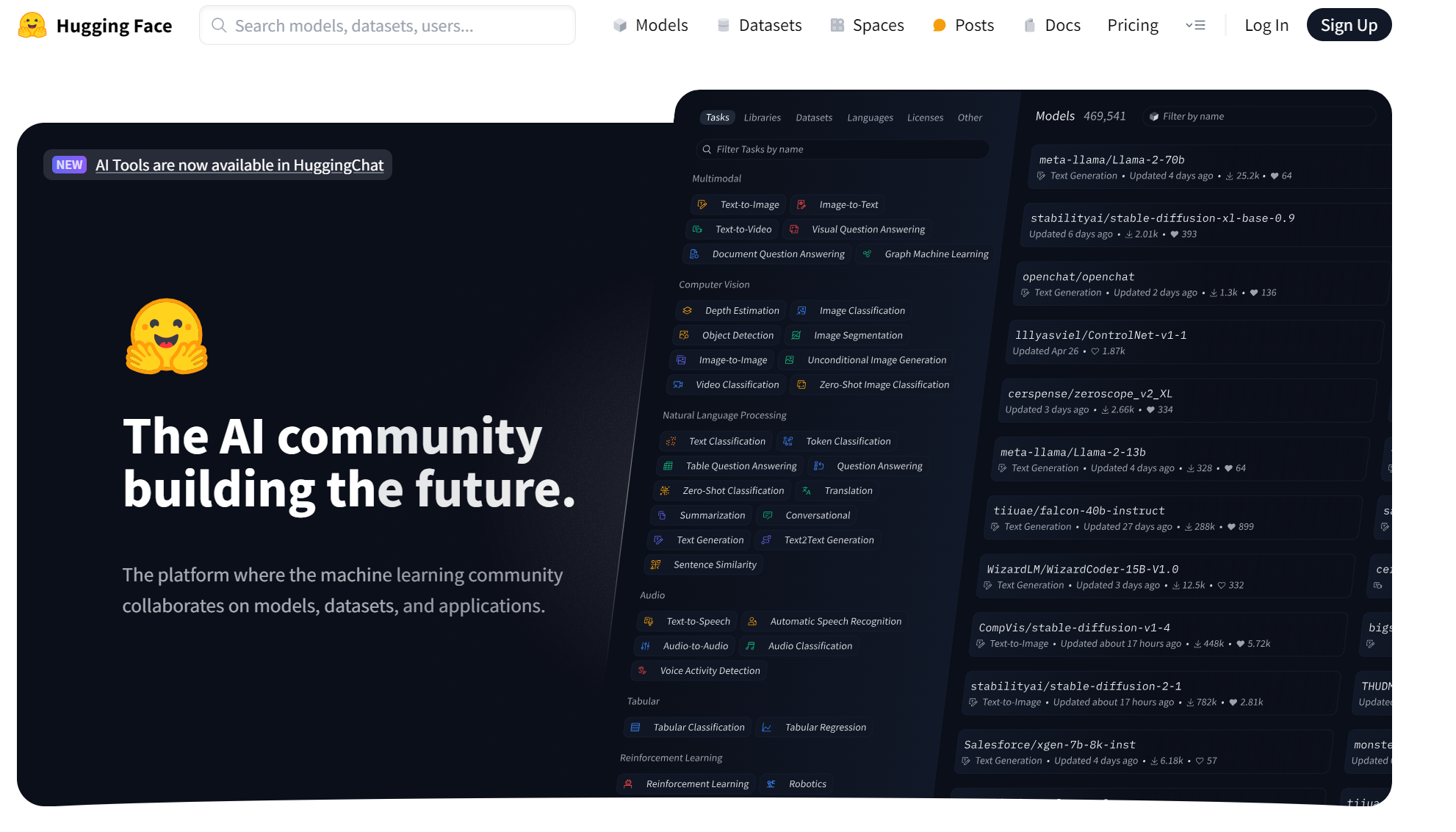
Task: Click the Object Detection task icon
Action: 686,334
